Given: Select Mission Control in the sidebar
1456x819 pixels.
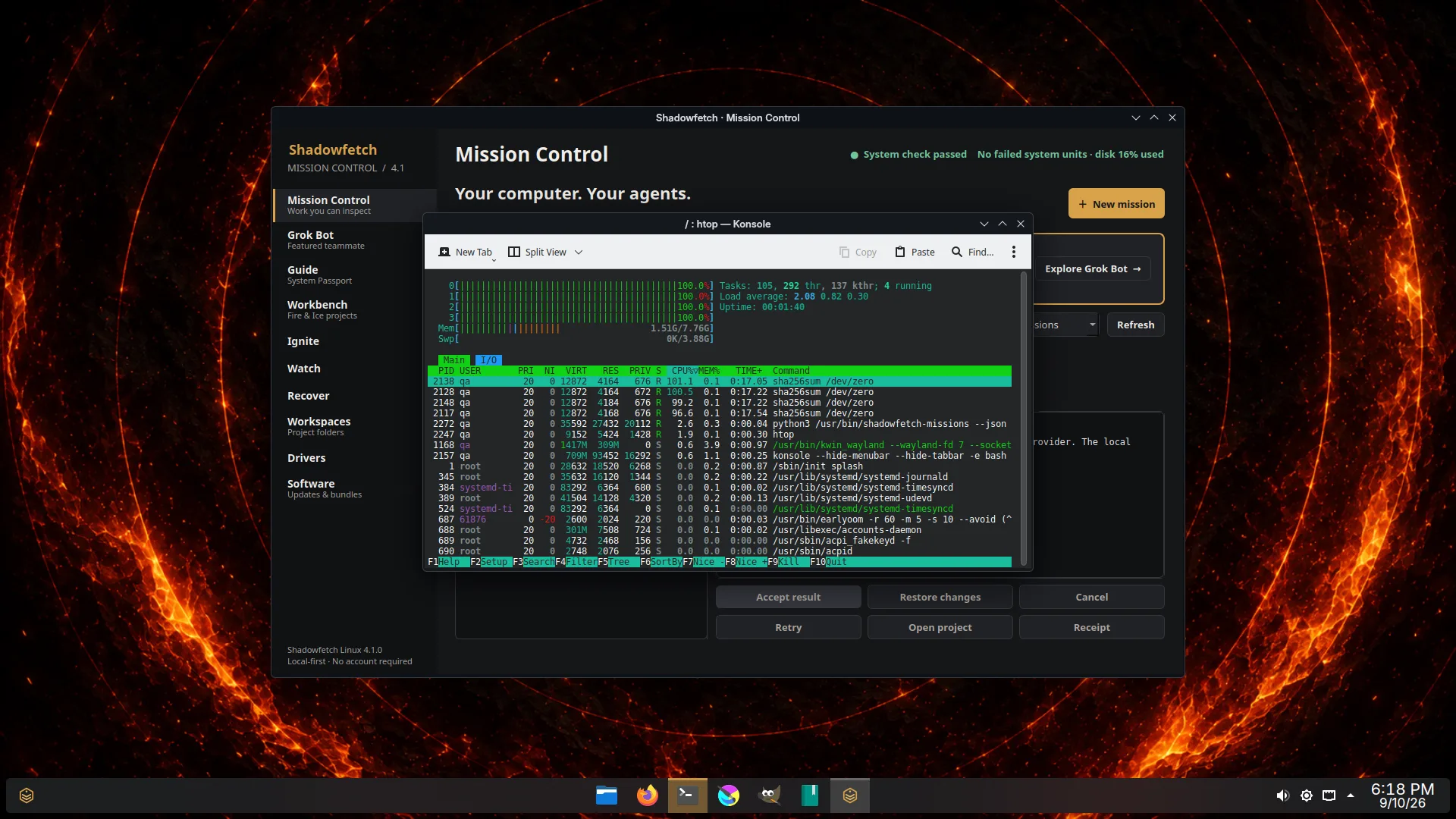Looking at the screenshot, I should [355, 205].
